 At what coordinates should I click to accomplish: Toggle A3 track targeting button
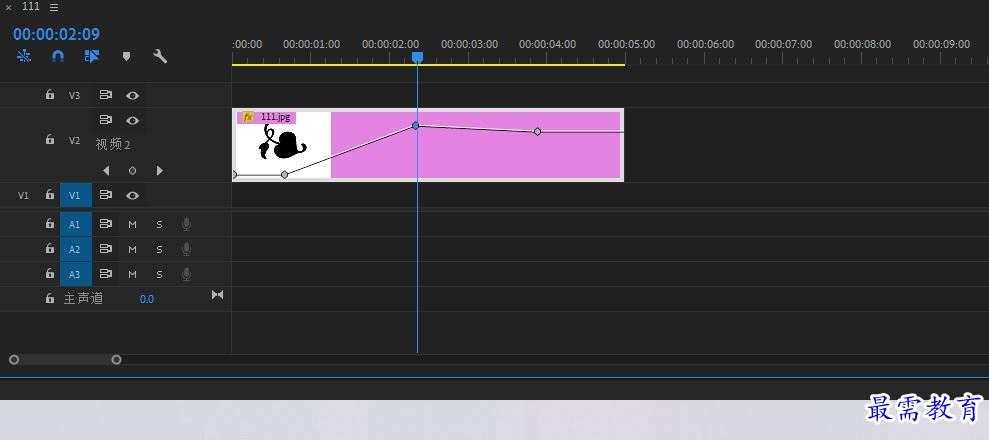76,274
